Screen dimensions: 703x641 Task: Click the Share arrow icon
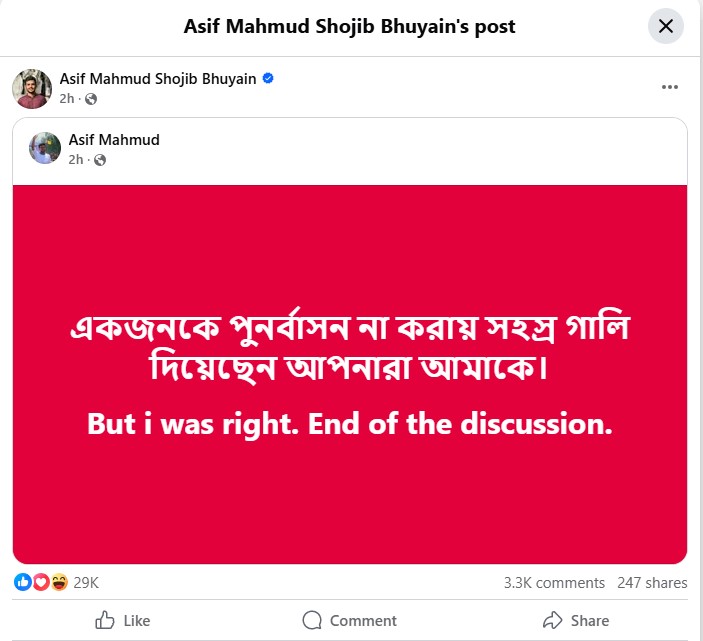(552, 621)
